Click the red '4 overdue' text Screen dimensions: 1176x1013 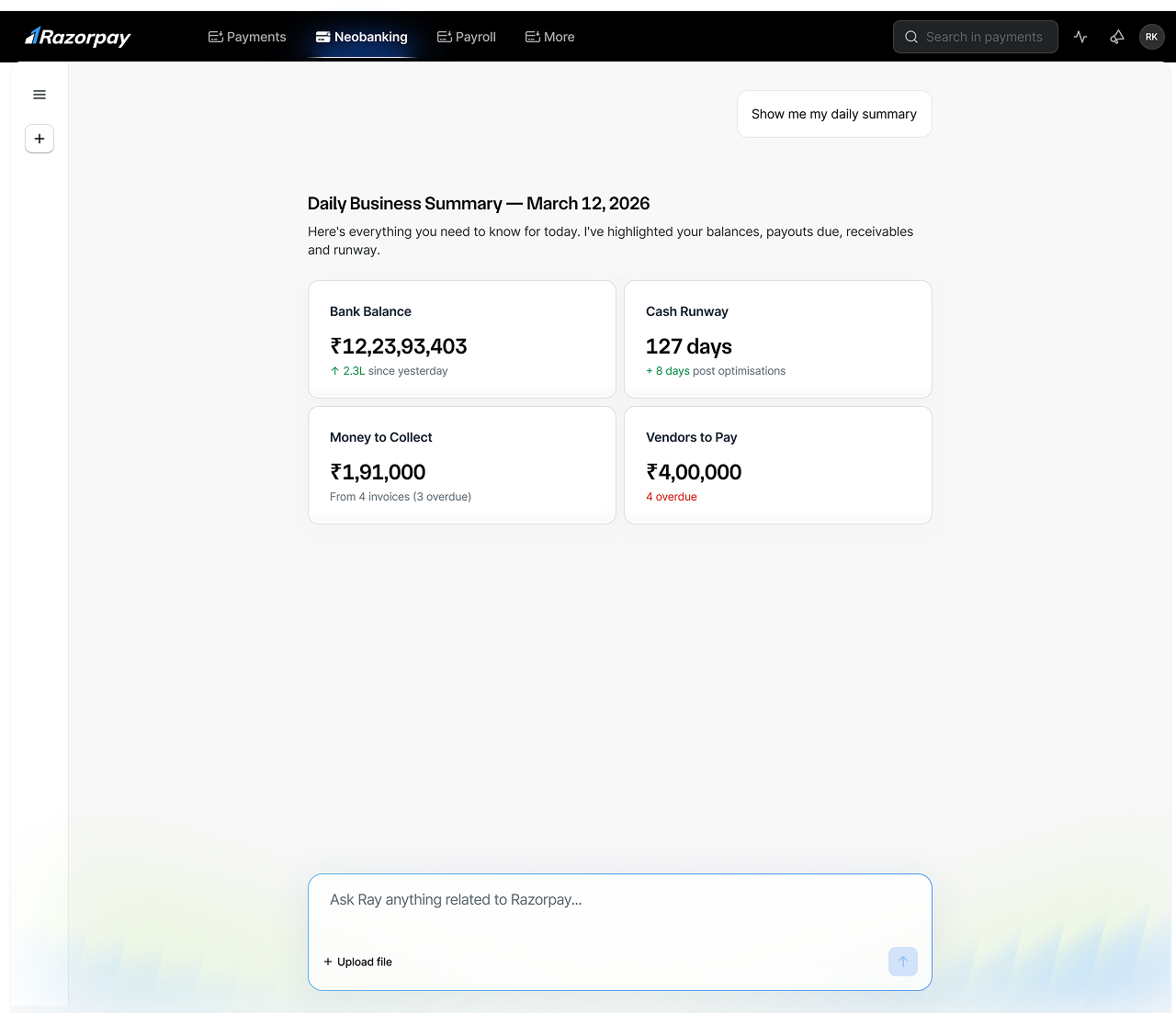(x=671, y=497)
